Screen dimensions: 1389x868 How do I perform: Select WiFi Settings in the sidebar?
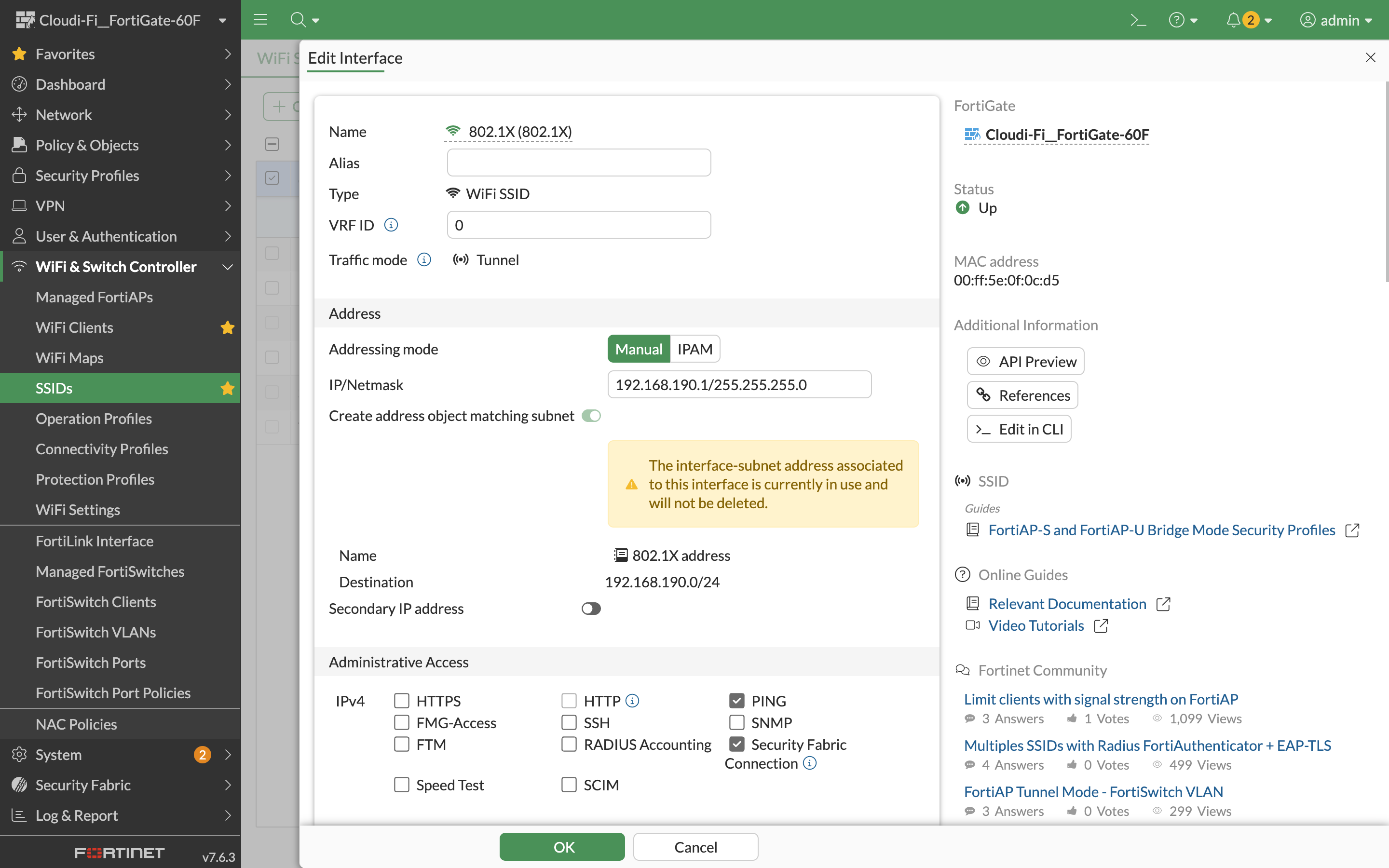click(78, 509)
